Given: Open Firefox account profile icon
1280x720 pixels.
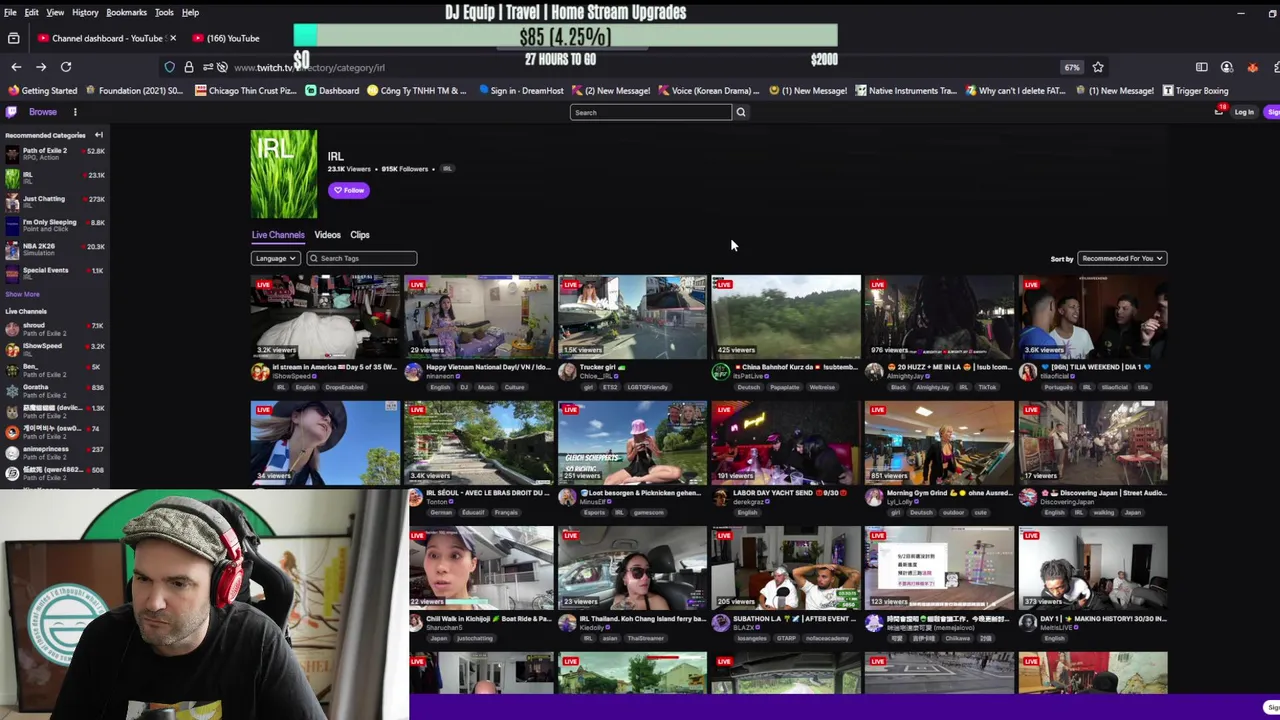Looking at the screenshot, I should coord(1227,67).
